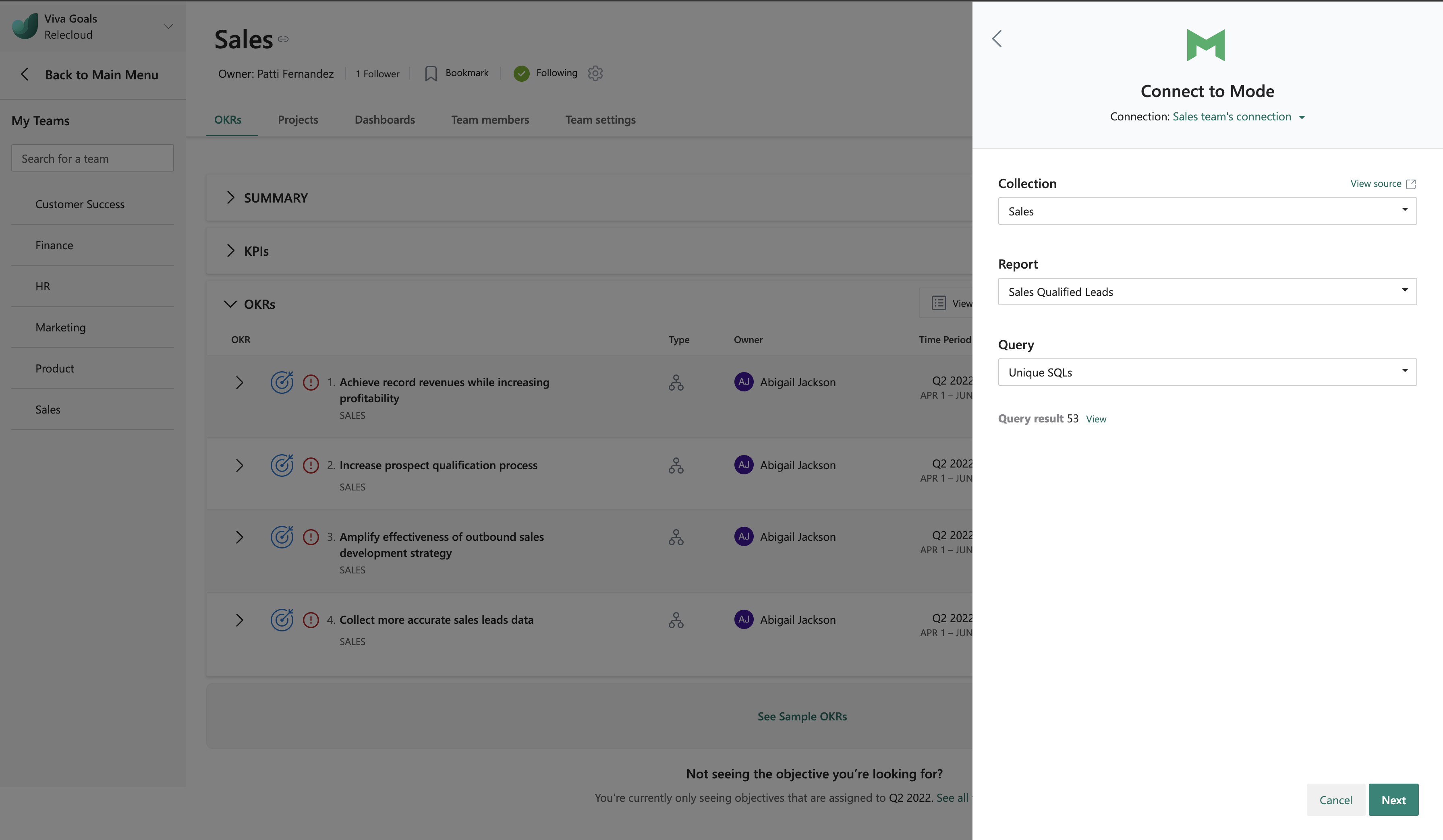Screen dimensions: 1443x840
Task: Click Abigail Jackson's avatar on OKR 4
Action: [x=744, y=619]
